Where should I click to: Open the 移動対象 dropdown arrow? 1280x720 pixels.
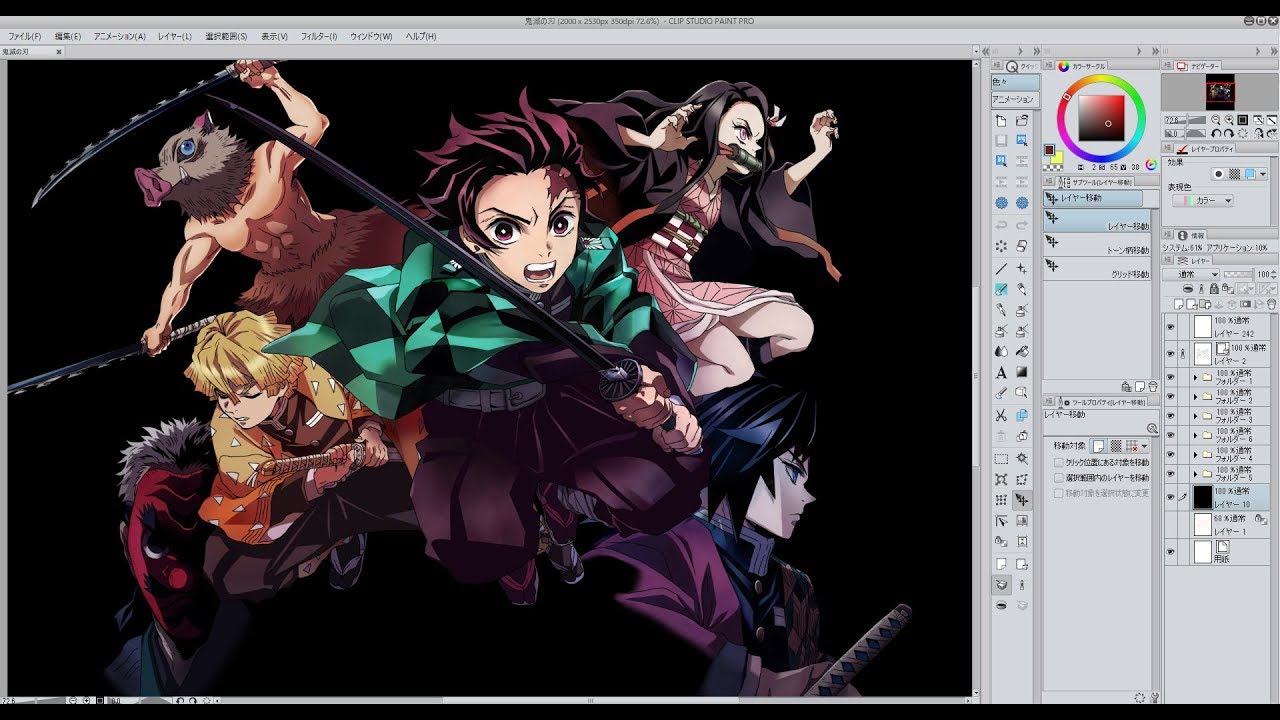click(1145, 446)
